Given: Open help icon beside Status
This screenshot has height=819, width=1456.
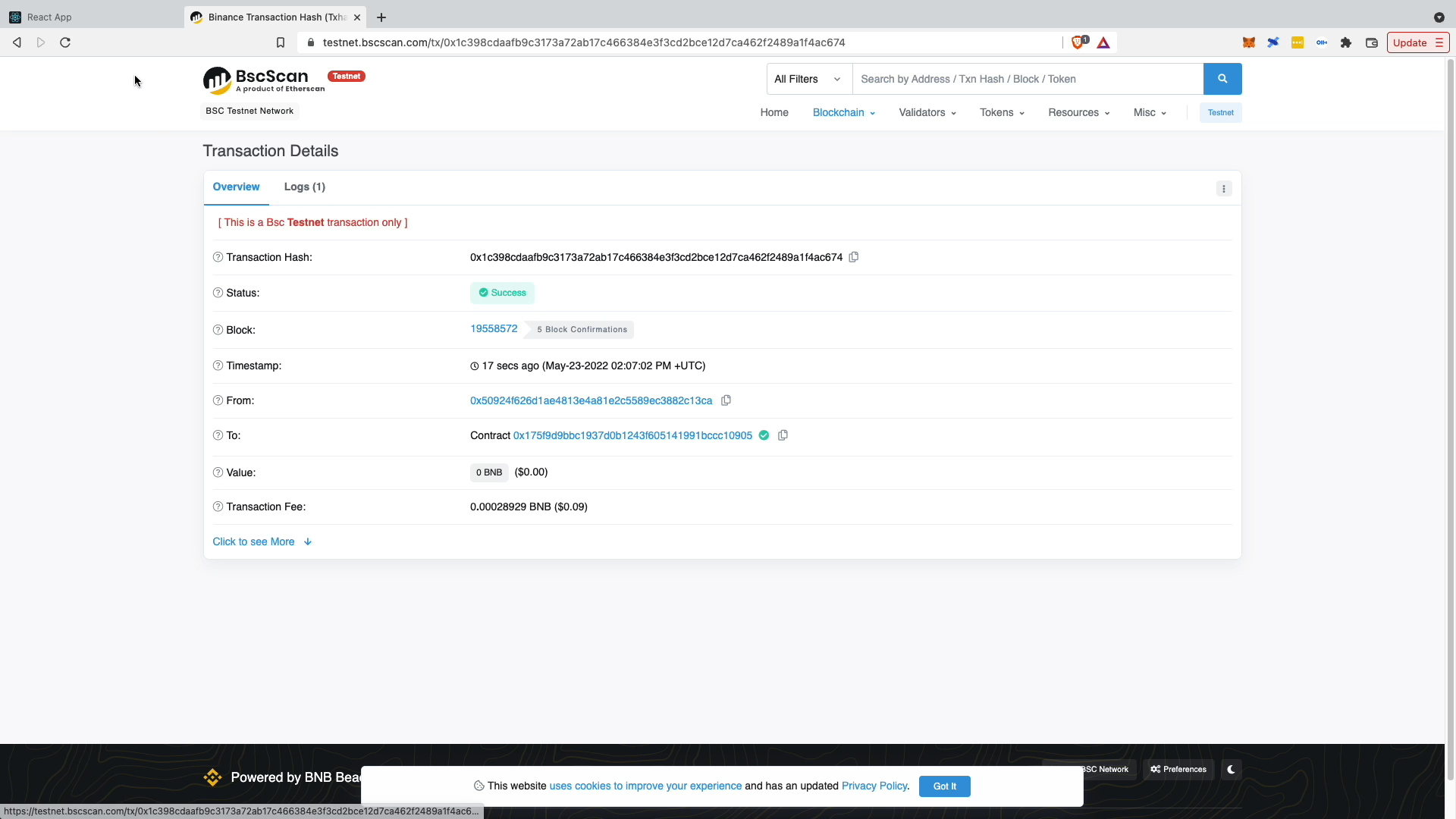Looking at the screenshot, I should click(x=218, y=293).
